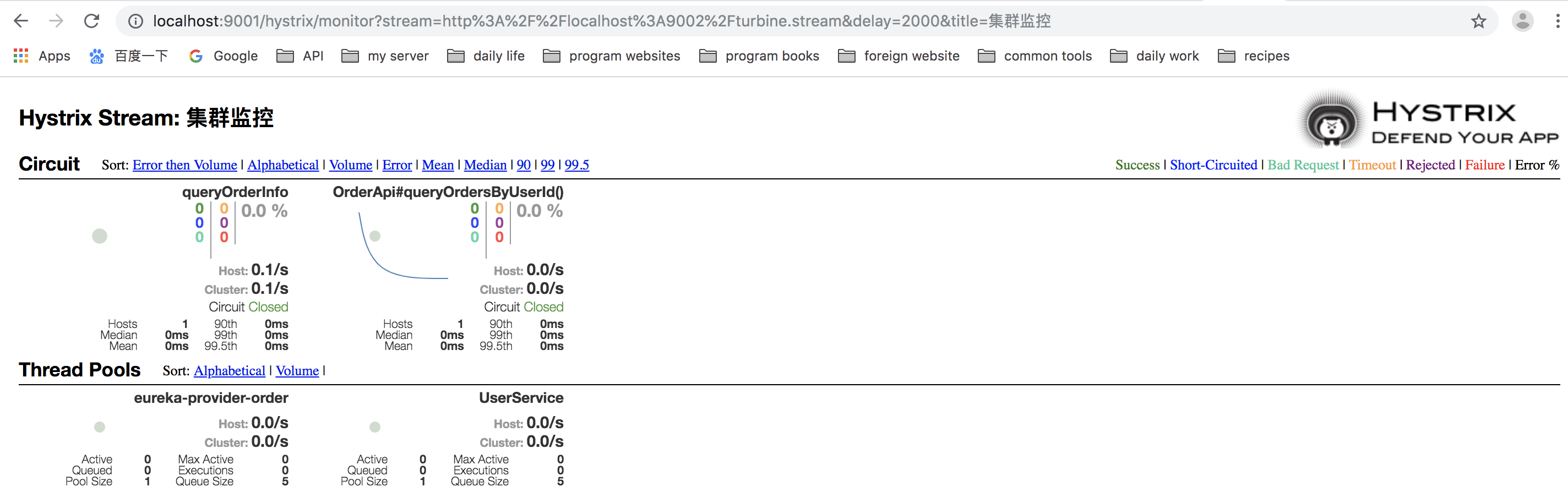Click the eureka-provider-order pool circle indicator

point(100,427)
